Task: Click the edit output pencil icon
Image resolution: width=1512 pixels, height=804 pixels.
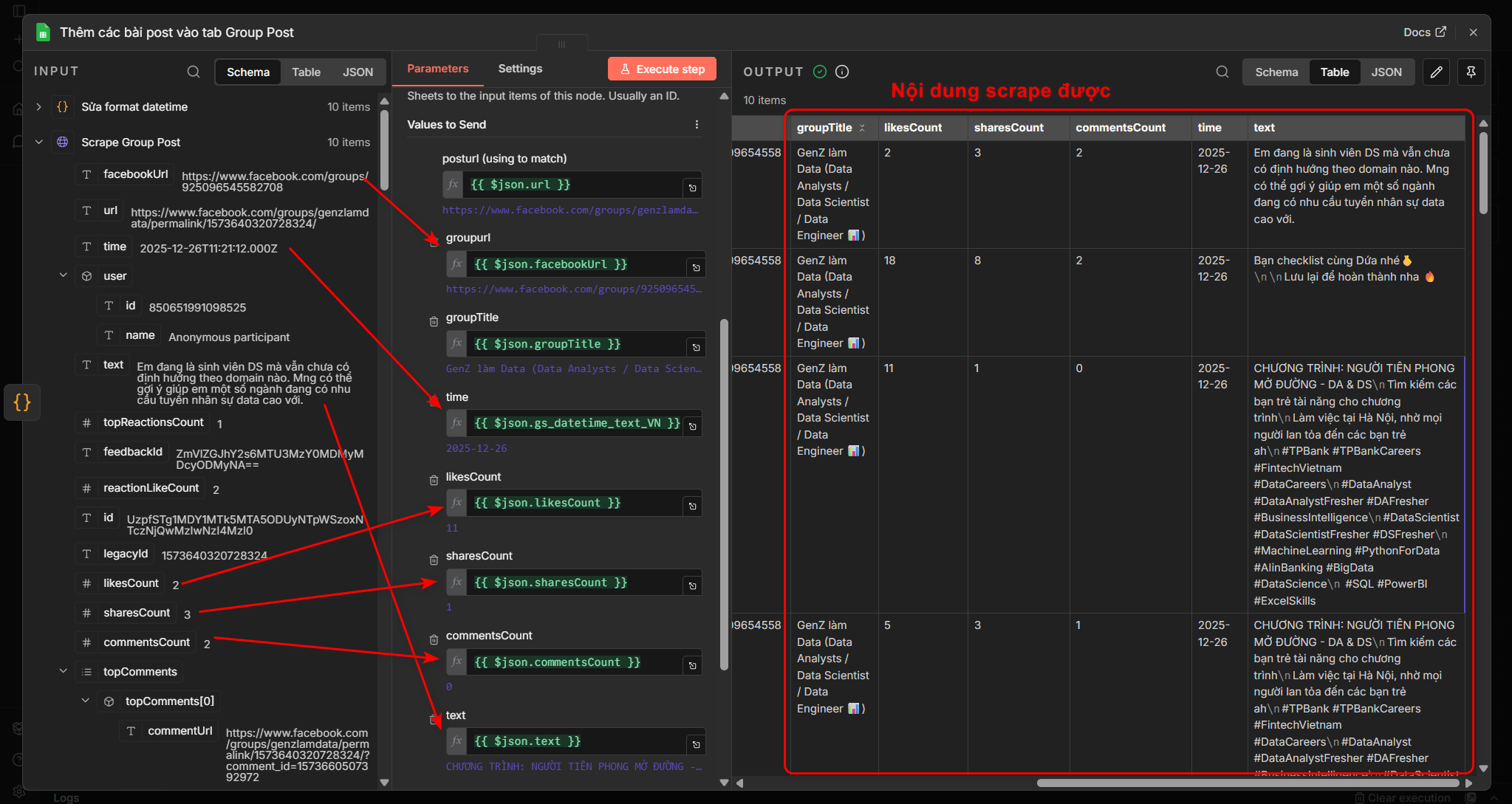Action: (x=1436, y=72)
